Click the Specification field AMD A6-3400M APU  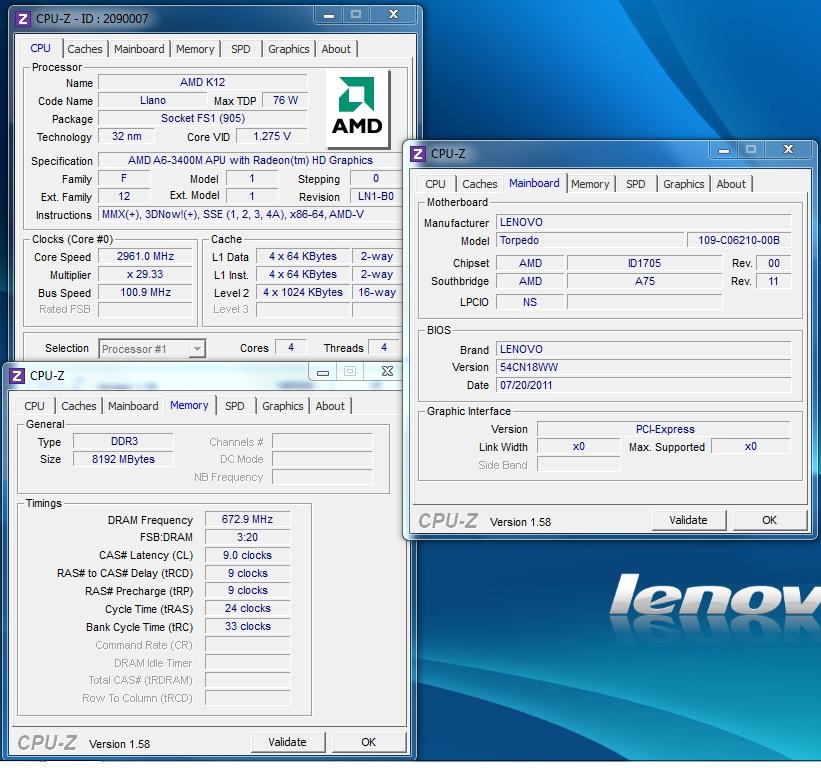(x=250, y=160)
